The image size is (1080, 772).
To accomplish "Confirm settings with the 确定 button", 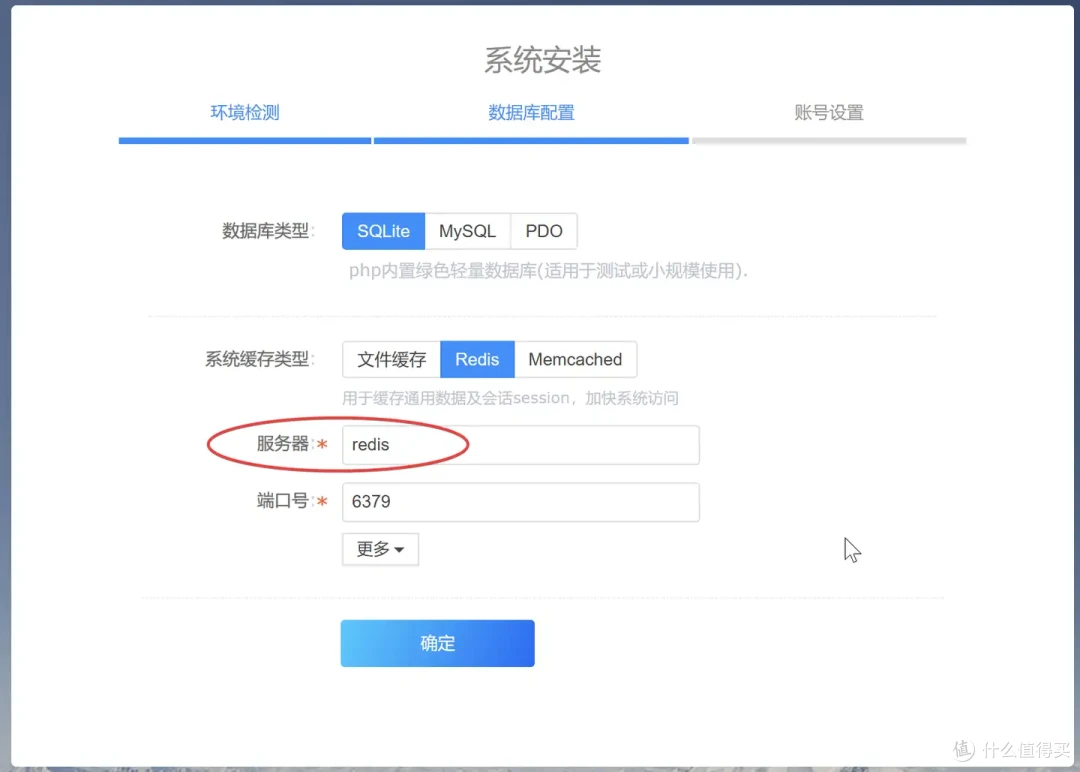I will click(x=437, y=643).
